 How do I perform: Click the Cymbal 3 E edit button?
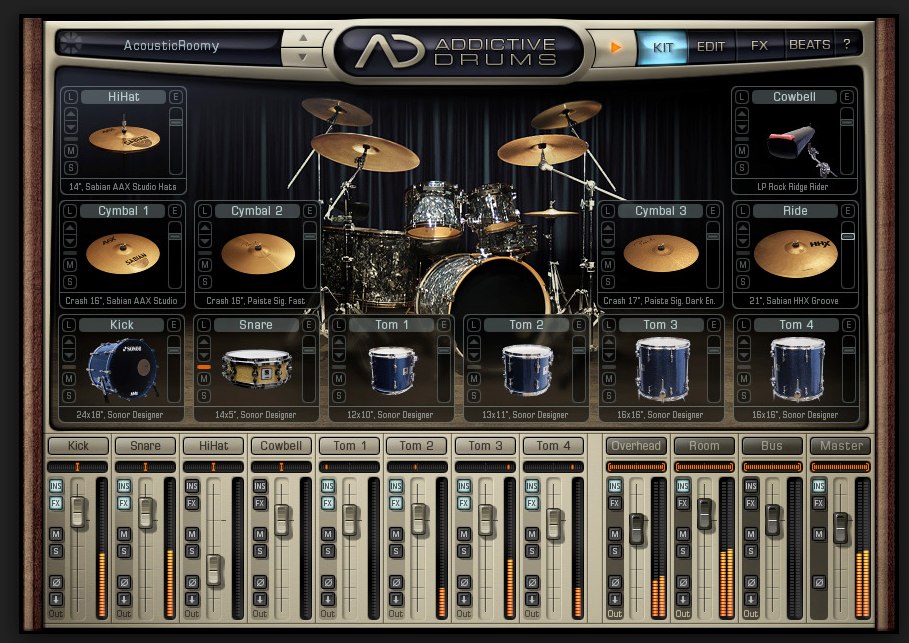pos(712,211)
